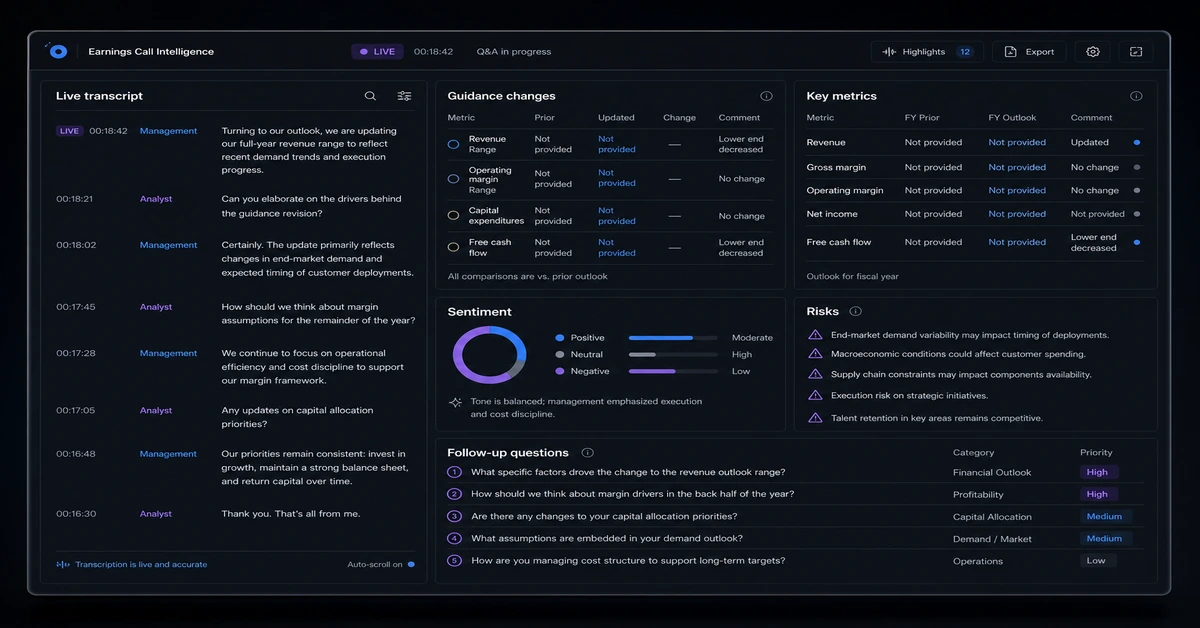Click warning icon for Supply chain constraints risk

(x=815, y=374)
